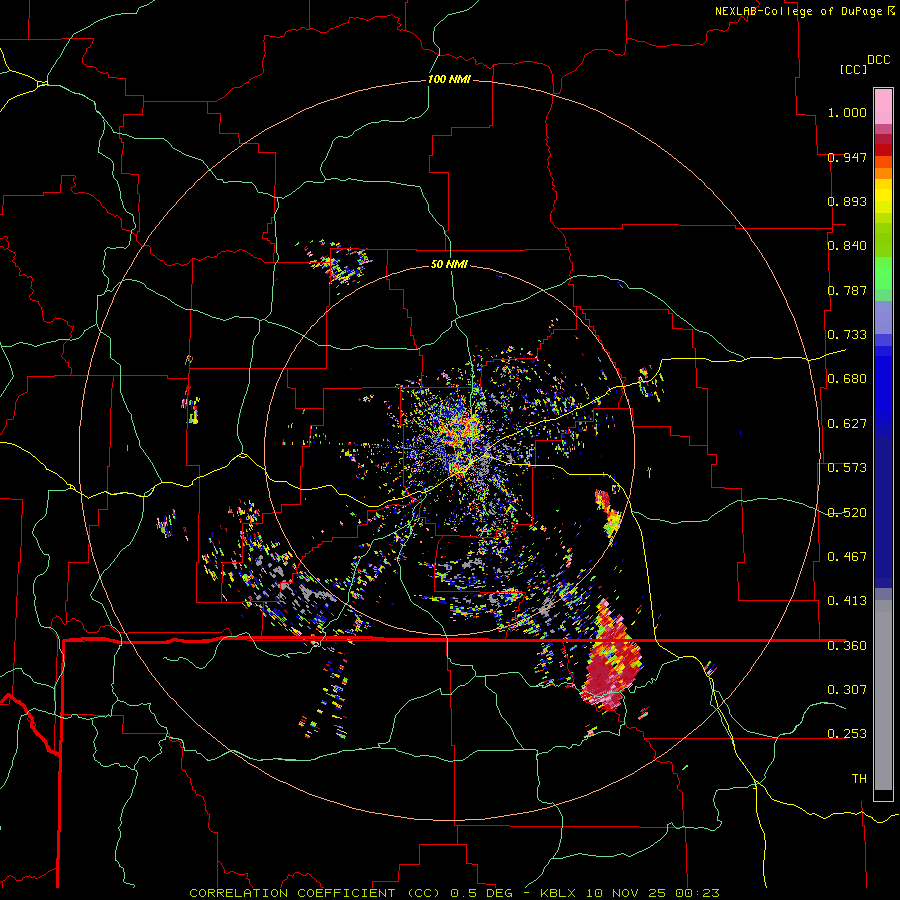Click the 0.787 scale value
900x900 pixels.
(x=847, y=290)
